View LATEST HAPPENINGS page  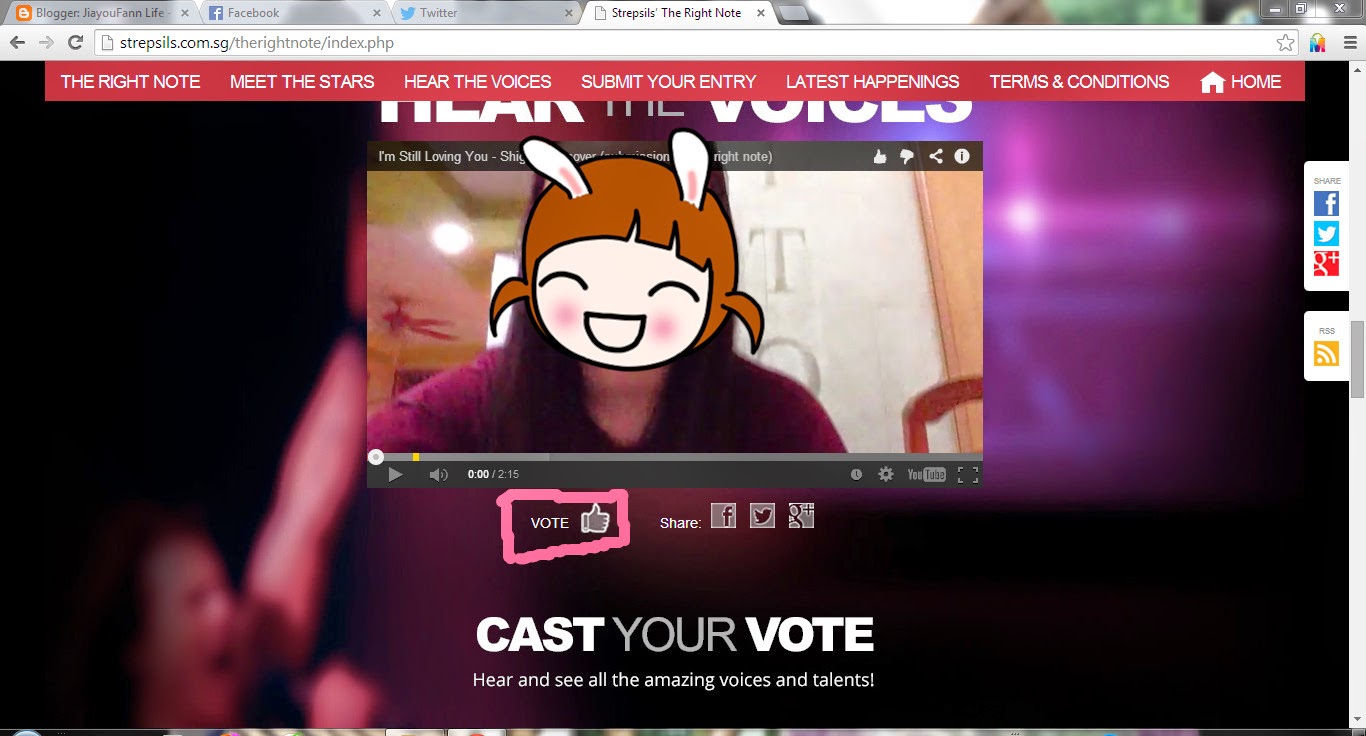tap(873, 82)
